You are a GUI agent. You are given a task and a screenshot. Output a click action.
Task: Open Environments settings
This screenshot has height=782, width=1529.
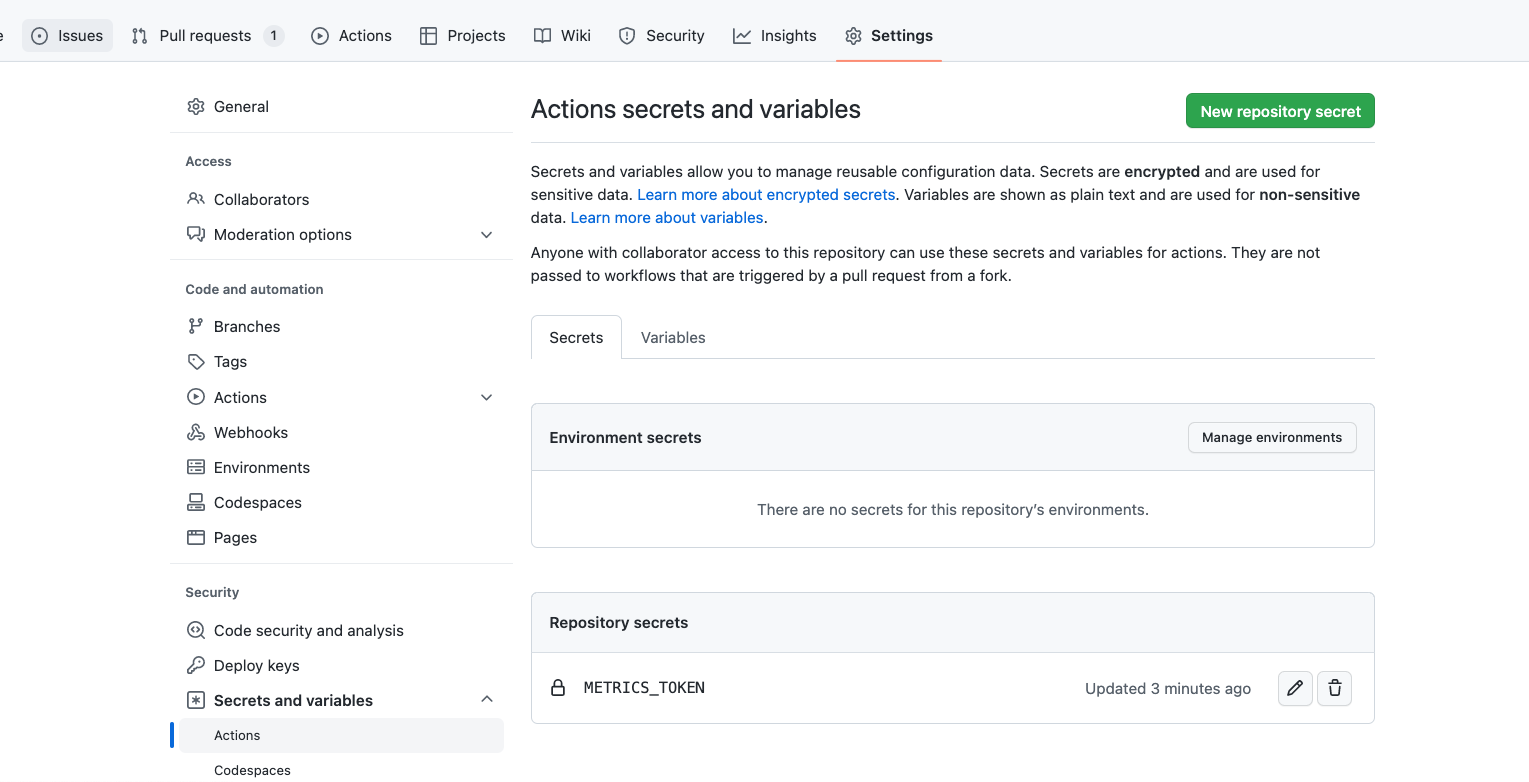click(x=341, y=467)
